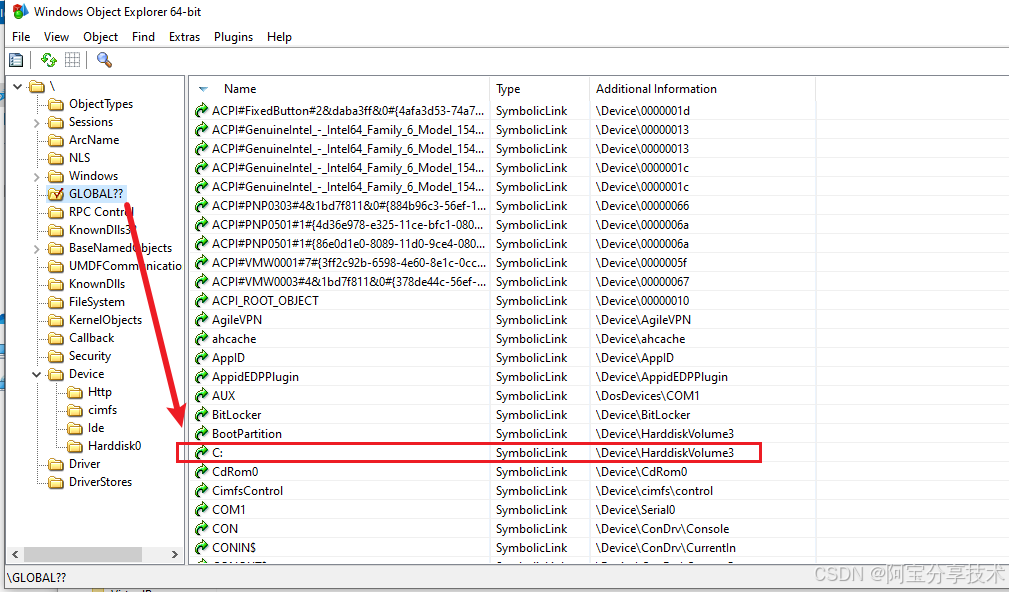Screen dimensions: 1009x592
Task: Click the tree pane horizontal scrollbar thumb
Action: pyautogui.click(x=83, y=554)
